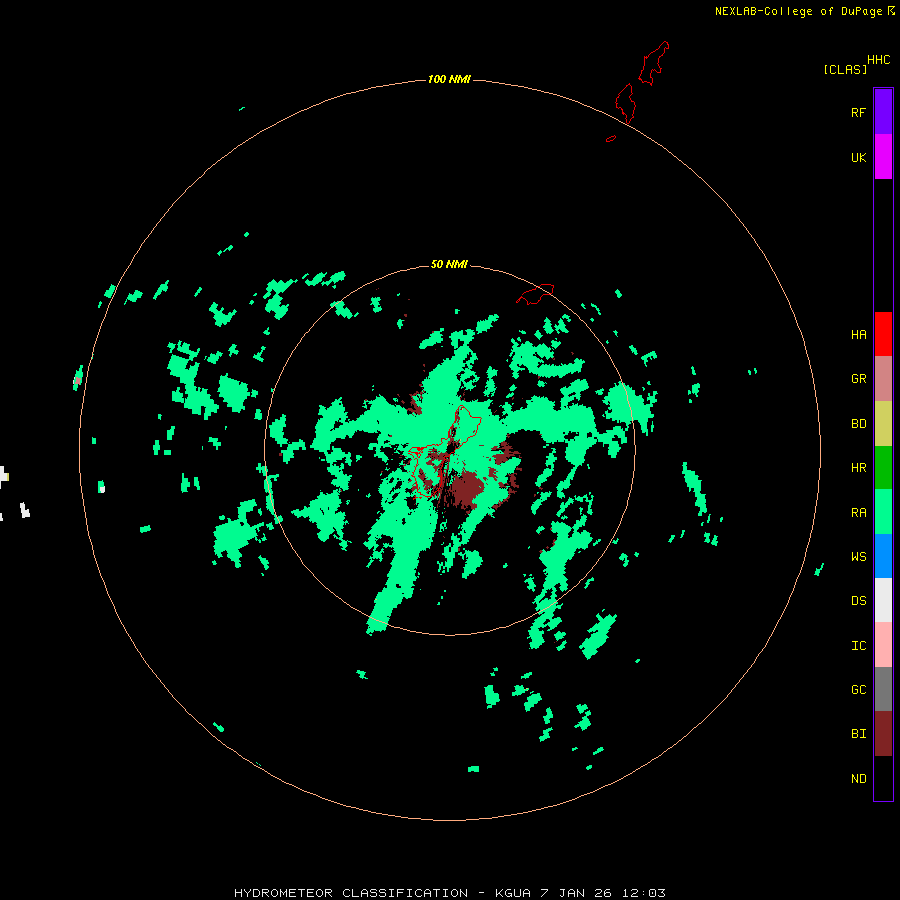The image size is (900, 900).
Task: Click the 50 NMI range ring label
Action: coord(449,264)
